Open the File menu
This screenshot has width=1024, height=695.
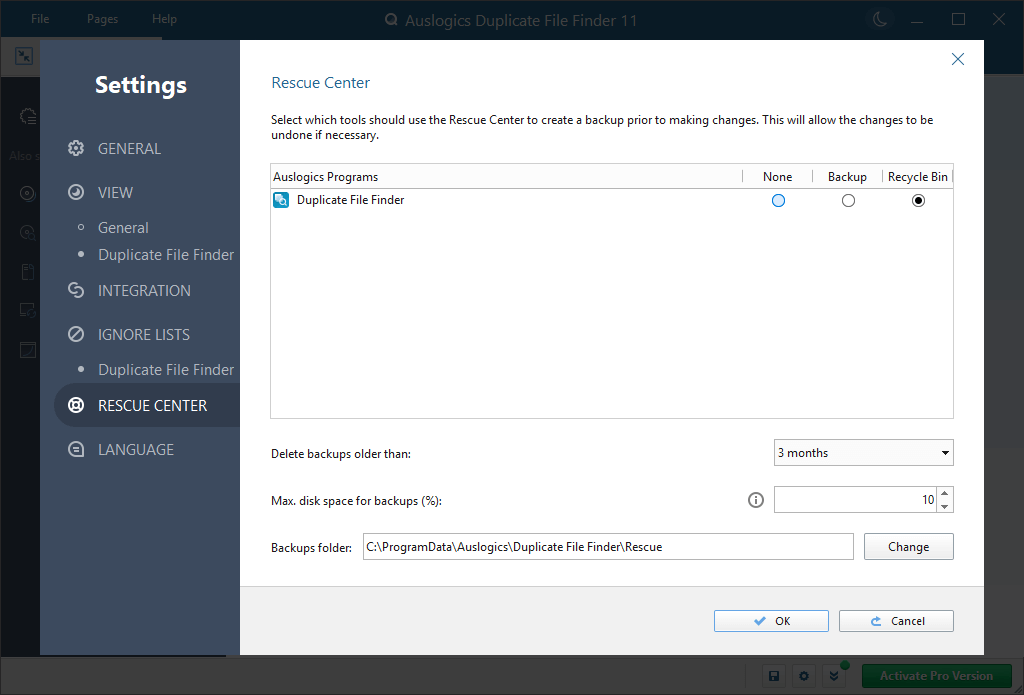(x=40, y=19)
